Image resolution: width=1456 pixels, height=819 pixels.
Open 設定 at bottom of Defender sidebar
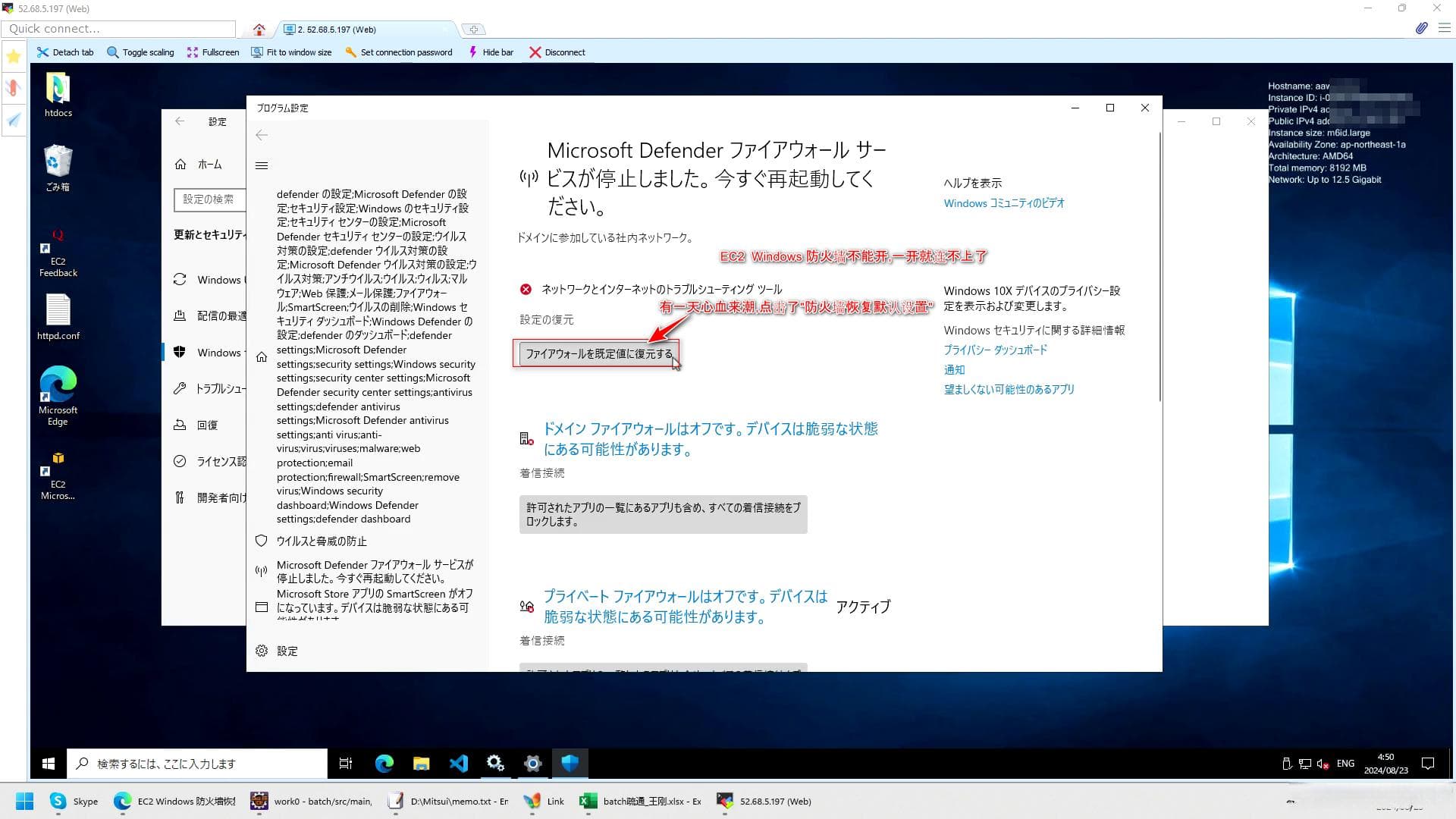click(277, 651)
